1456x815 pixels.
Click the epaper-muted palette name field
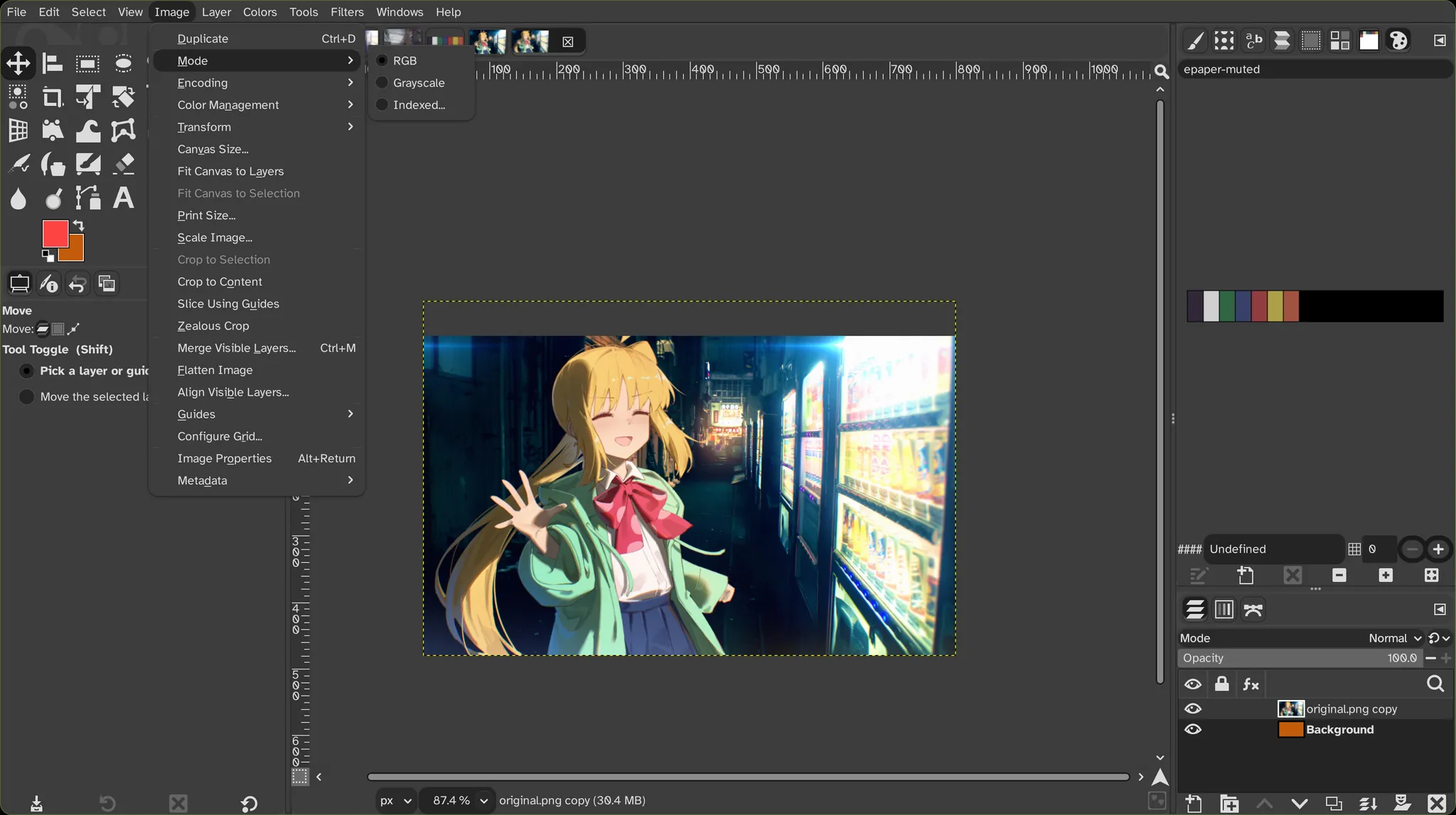point(1314,69)
